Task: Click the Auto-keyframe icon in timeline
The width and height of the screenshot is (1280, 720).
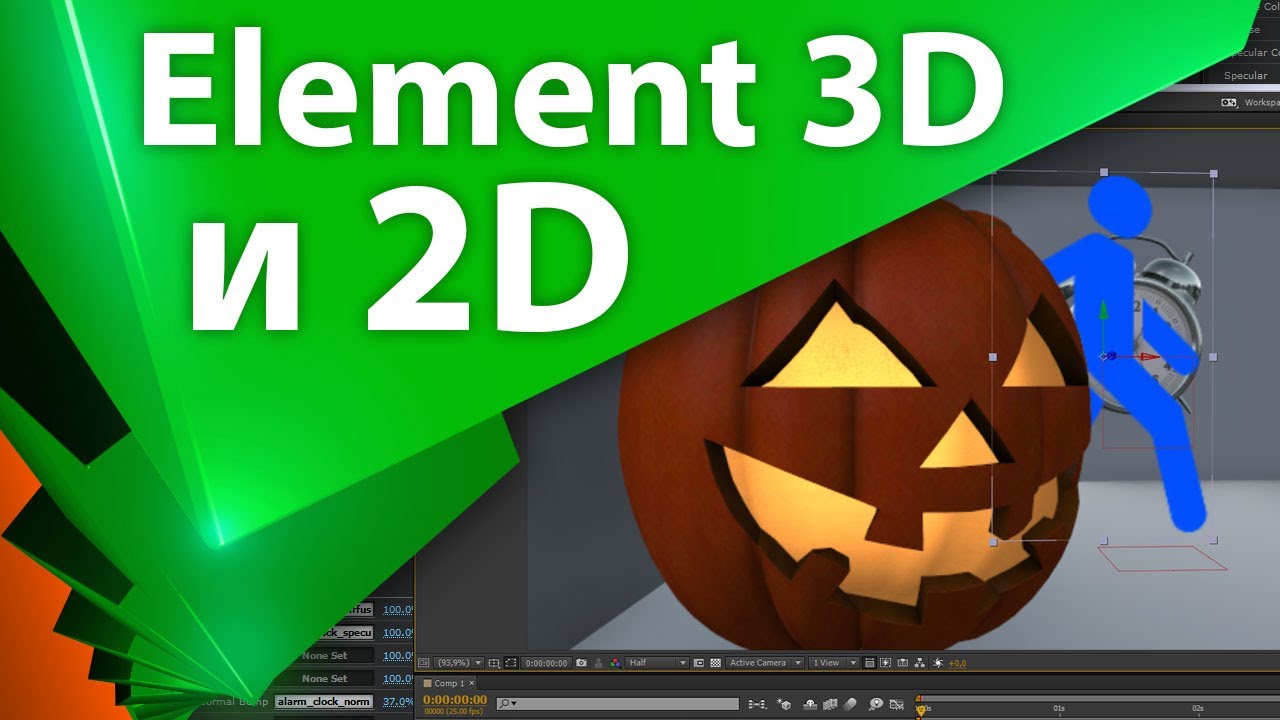Action: 896,704
